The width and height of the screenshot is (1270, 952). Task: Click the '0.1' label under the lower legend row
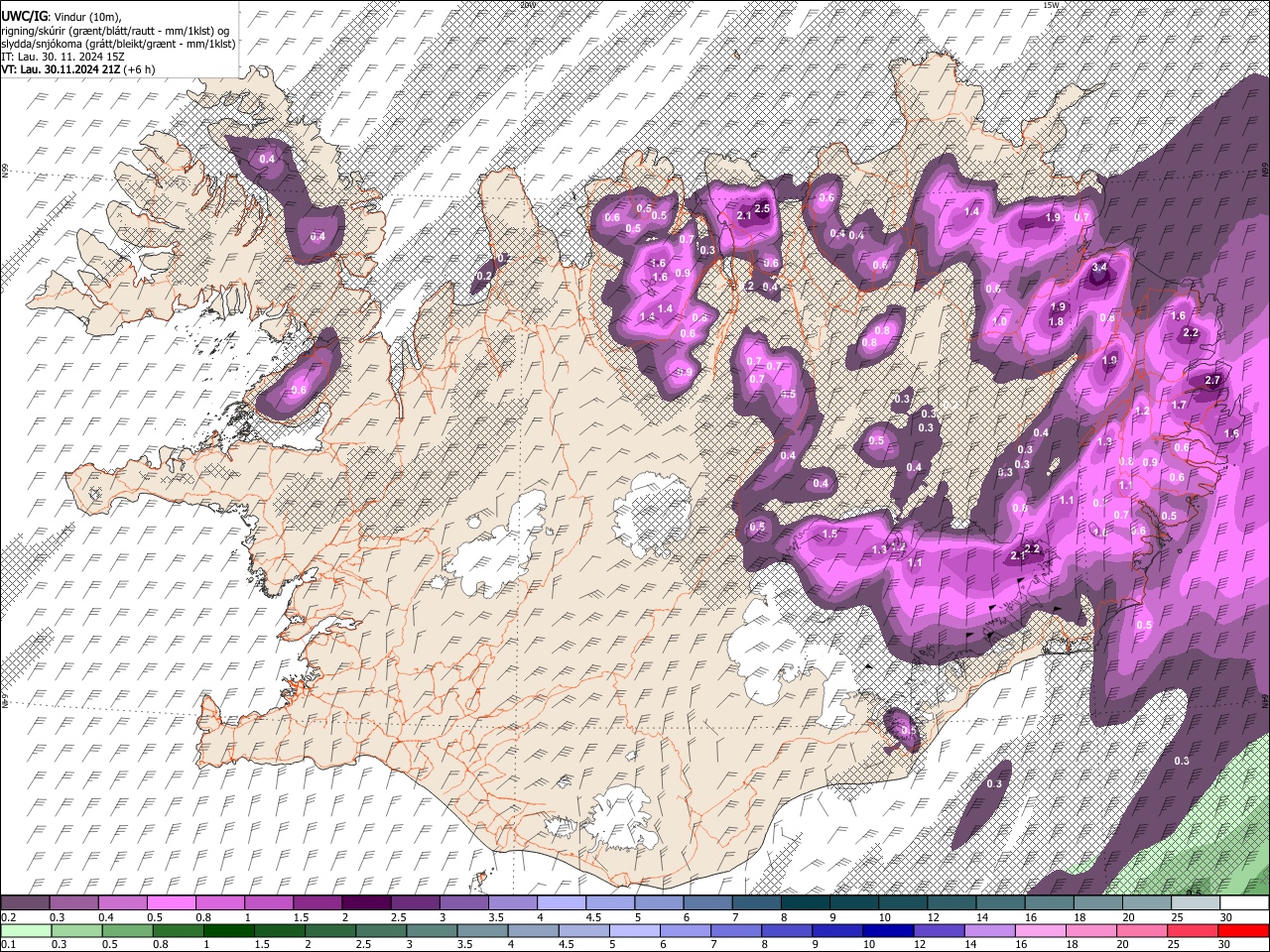point(8,944)
